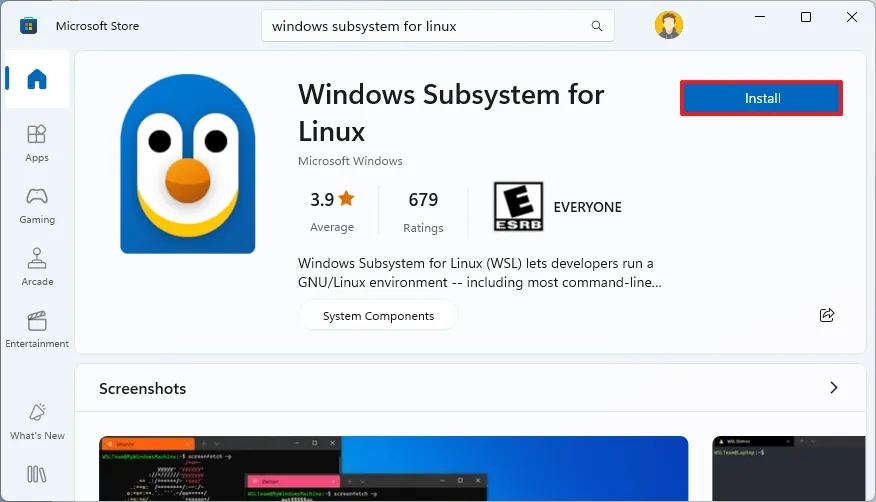Expand the Screenshots section chevron
876x502 pixels.
pyautogui.click(x=834, y=388)
